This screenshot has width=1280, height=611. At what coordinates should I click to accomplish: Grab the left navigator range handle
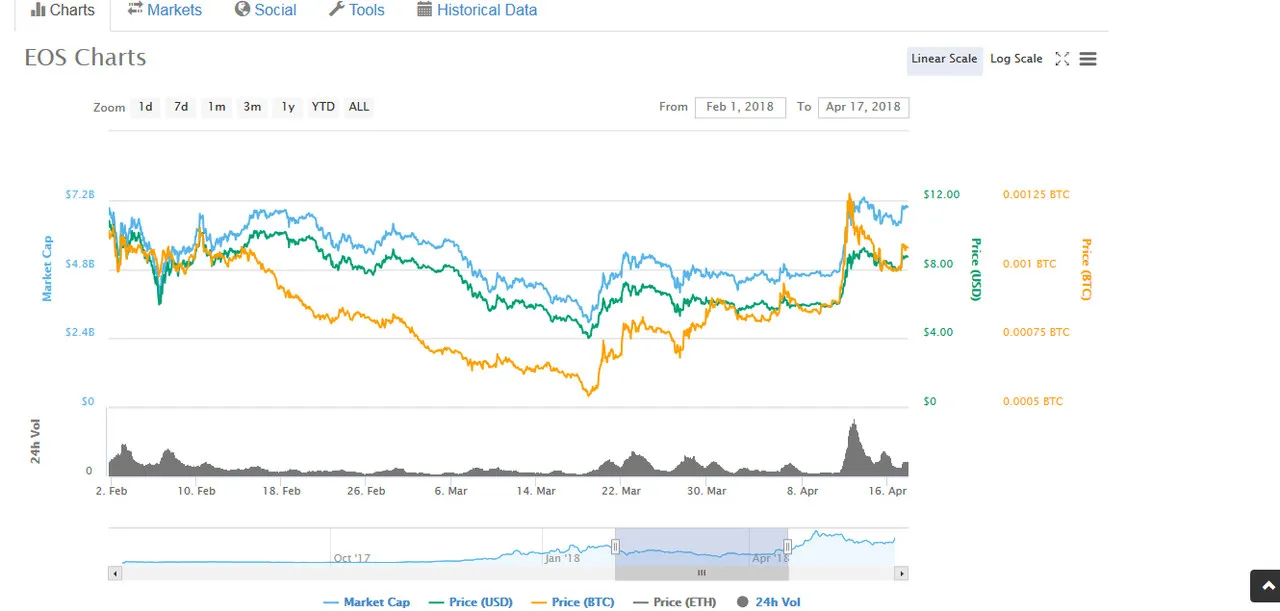pyautogui.click(x=615, y=547)
